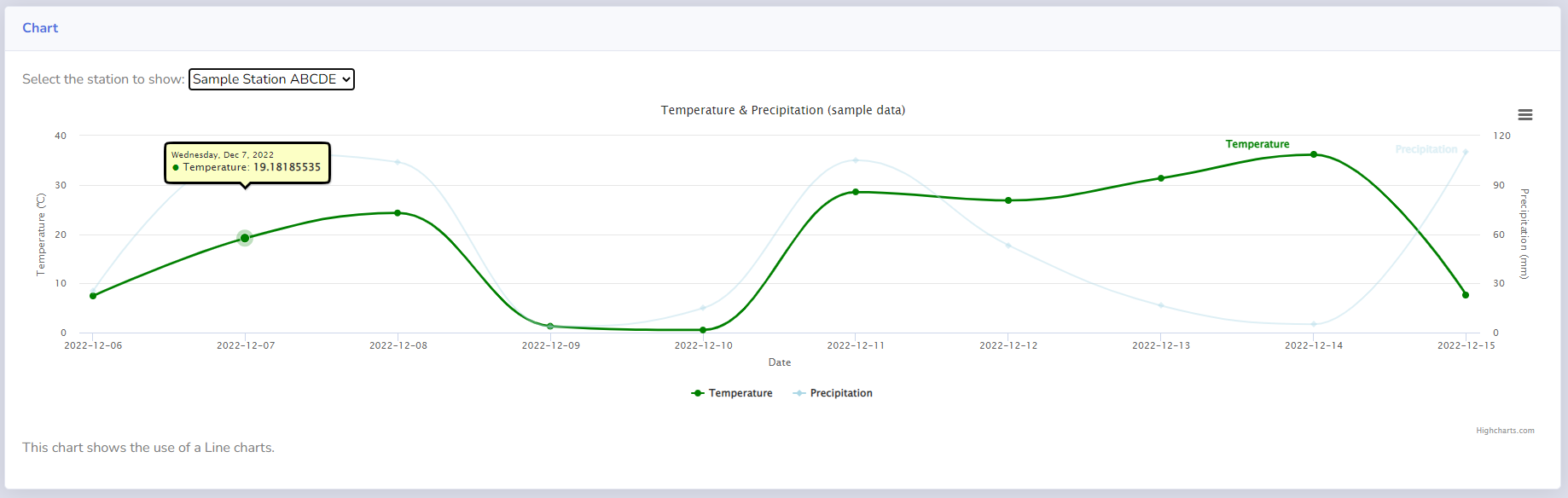Select the temperature marker at 2022-12-12

(x=1008, y=200)
